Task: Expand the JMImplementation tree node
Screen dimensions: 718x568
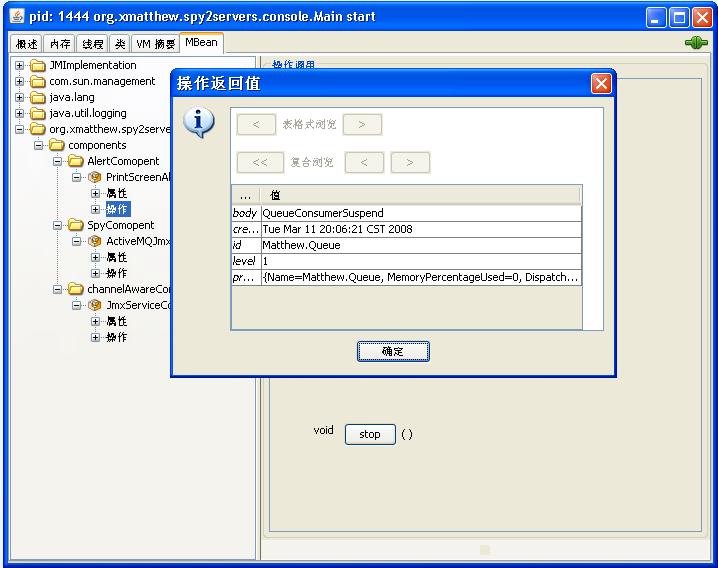Action: (19, 66)
